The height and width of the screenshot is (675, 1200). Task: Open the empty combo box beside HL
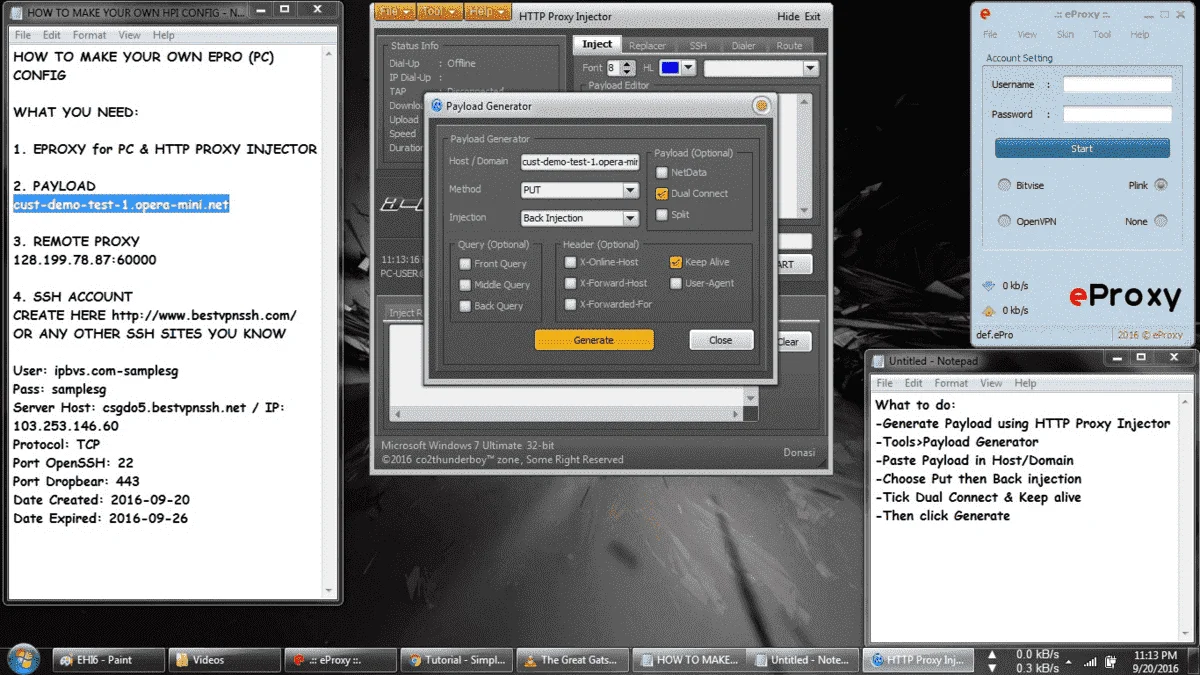(761, 68)
